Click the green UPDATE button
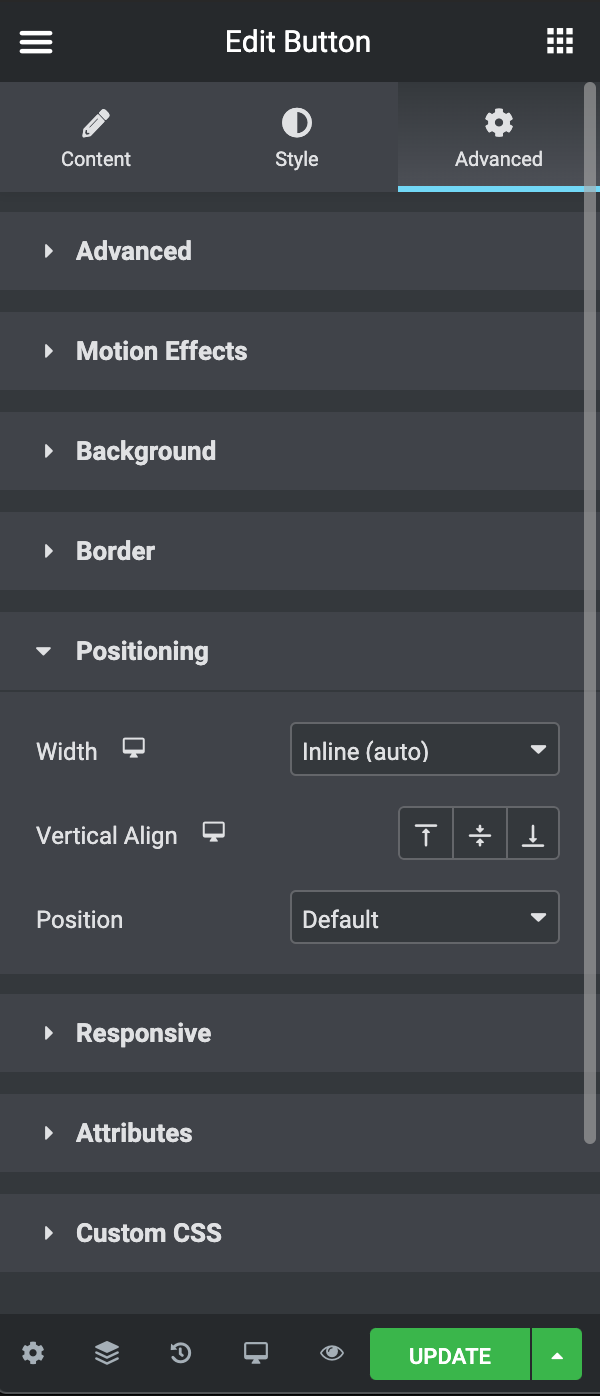The height and width of the screenshot is (1396, 600). tap(450, 1356)
